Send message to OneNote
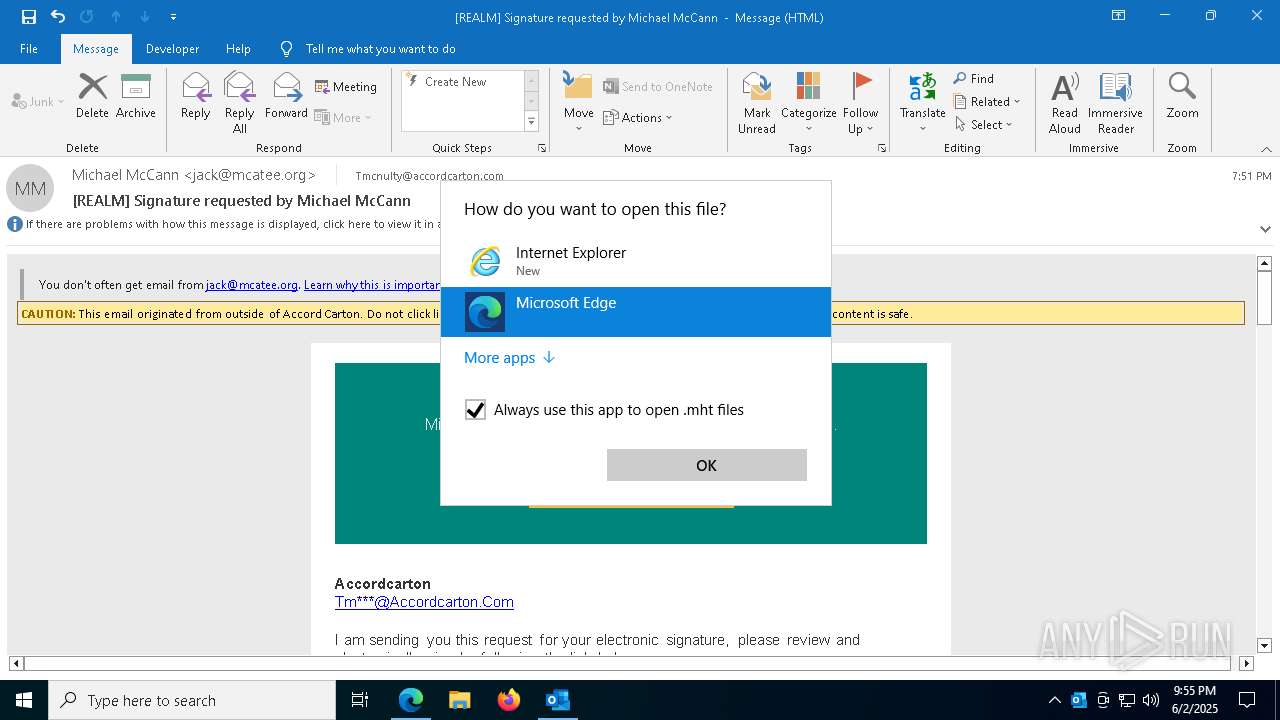The image size is (1280, 720). (x=658, y=87)
